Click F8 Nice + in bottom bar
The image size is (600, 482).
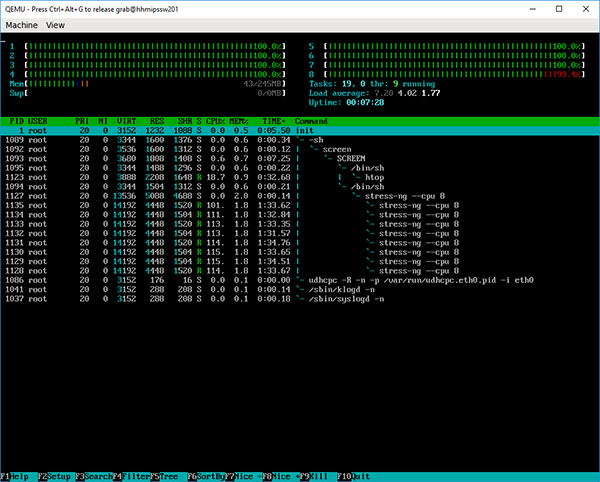281,477
